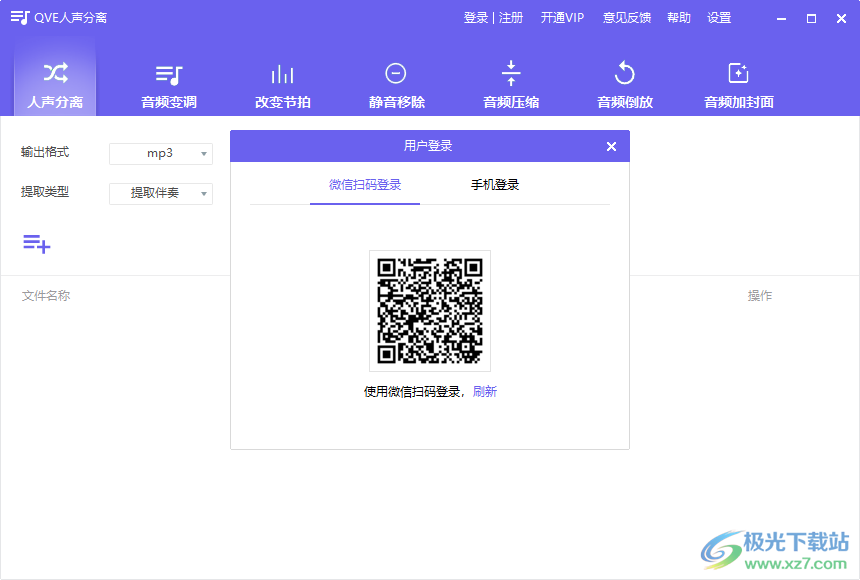The height and width of the screenshot is (580, 860).
Task: Open the 设置 settings menu
Action: [719, 17]
